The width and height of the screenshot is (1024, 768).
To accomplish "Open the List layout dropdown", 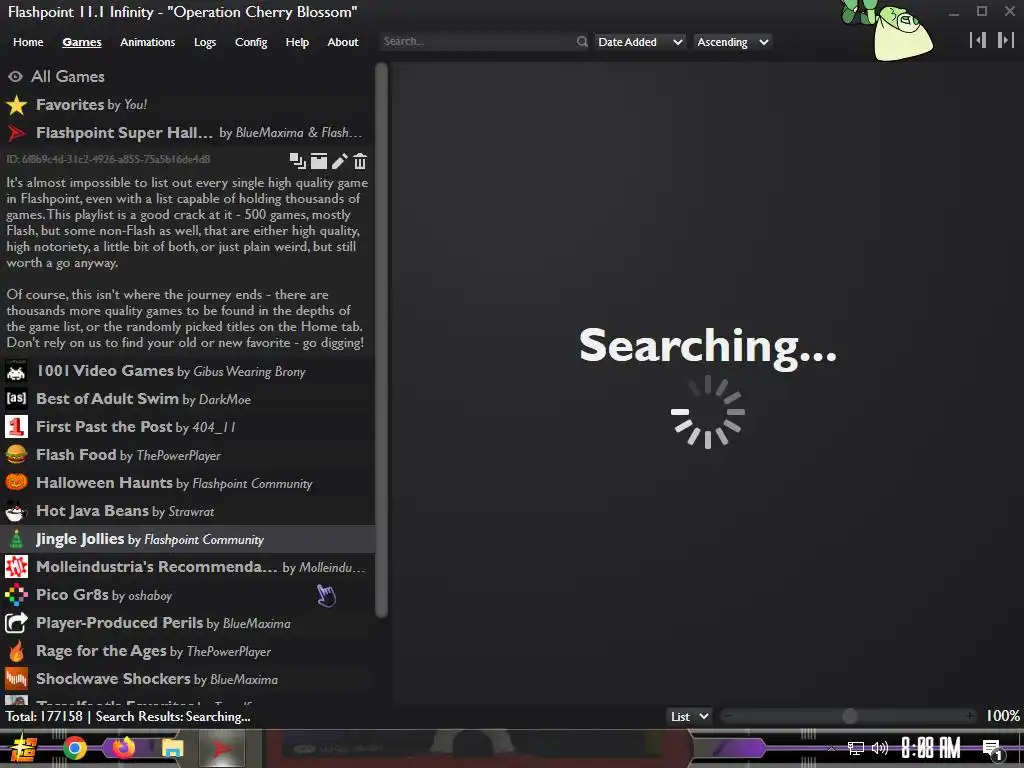I will point(689,716).
